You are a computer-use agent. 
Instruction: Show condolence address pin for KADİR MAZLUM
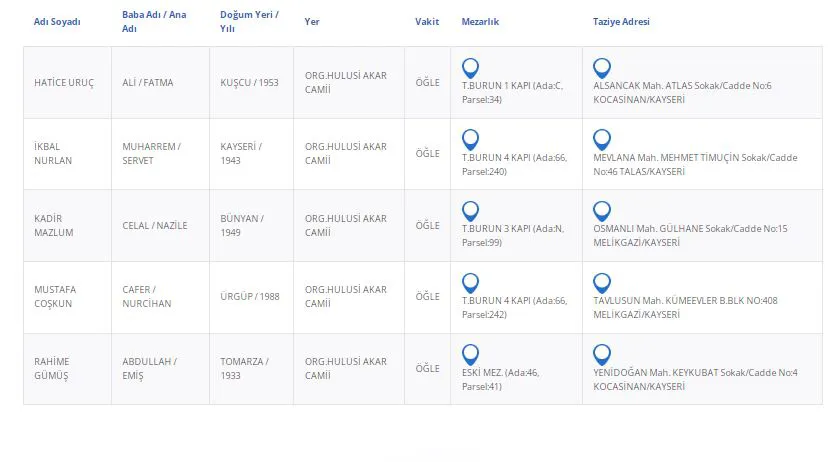coord(601,211)
